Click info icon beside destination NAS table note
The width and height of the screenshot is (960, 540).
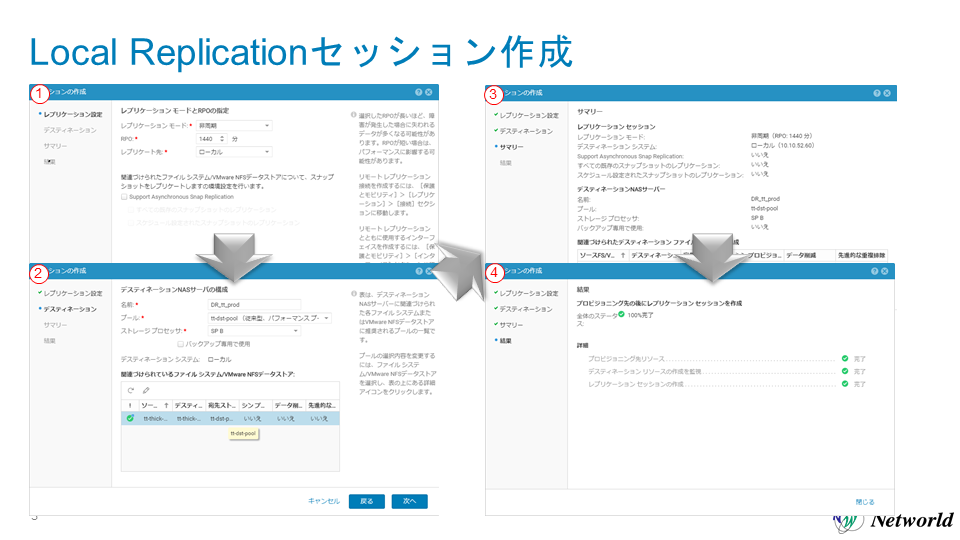click(x=353, y=294)
